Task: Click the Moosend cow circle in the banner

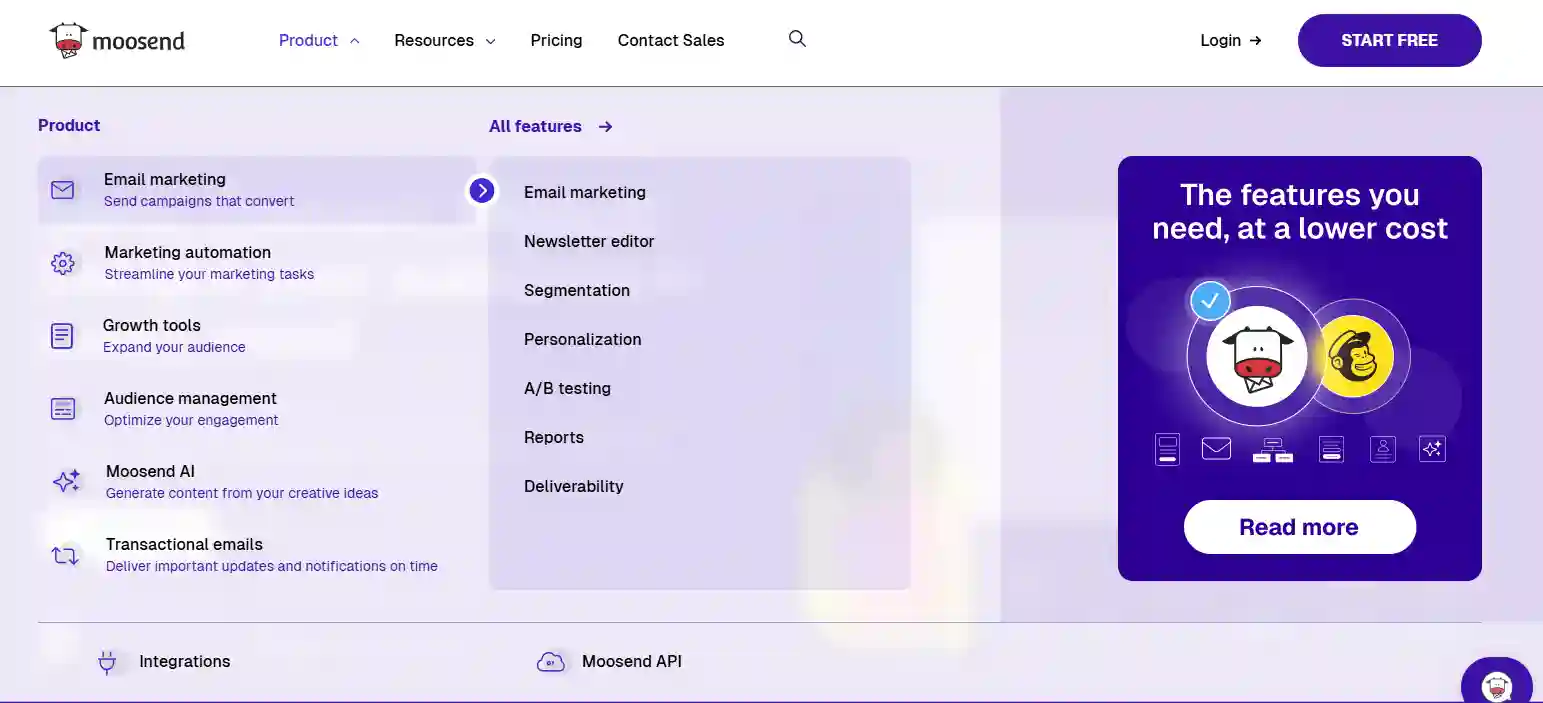Action: click(1257, 356)
